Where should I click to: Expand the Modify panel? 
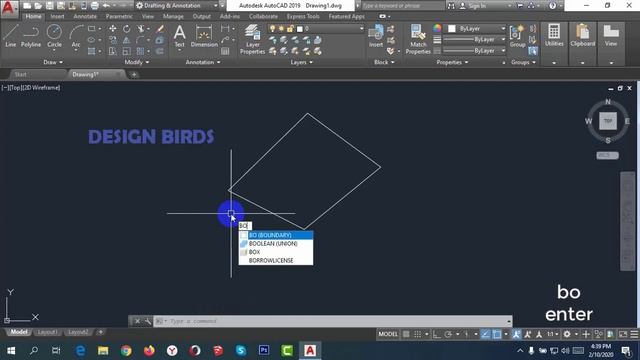(x=137, y=62)
